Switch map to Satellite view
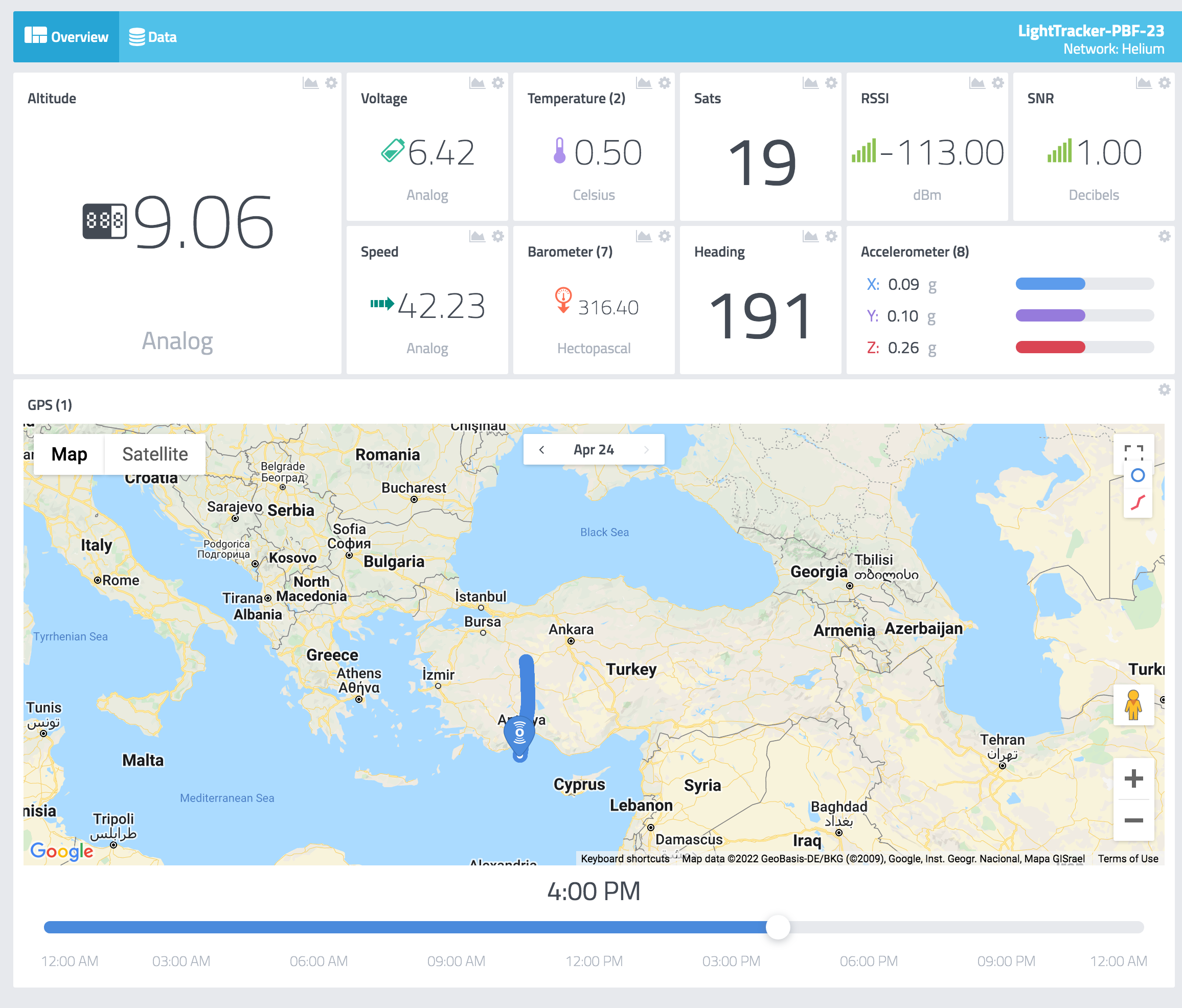The width and height of the screenshot is (1182, 1008). pos(154,454)
